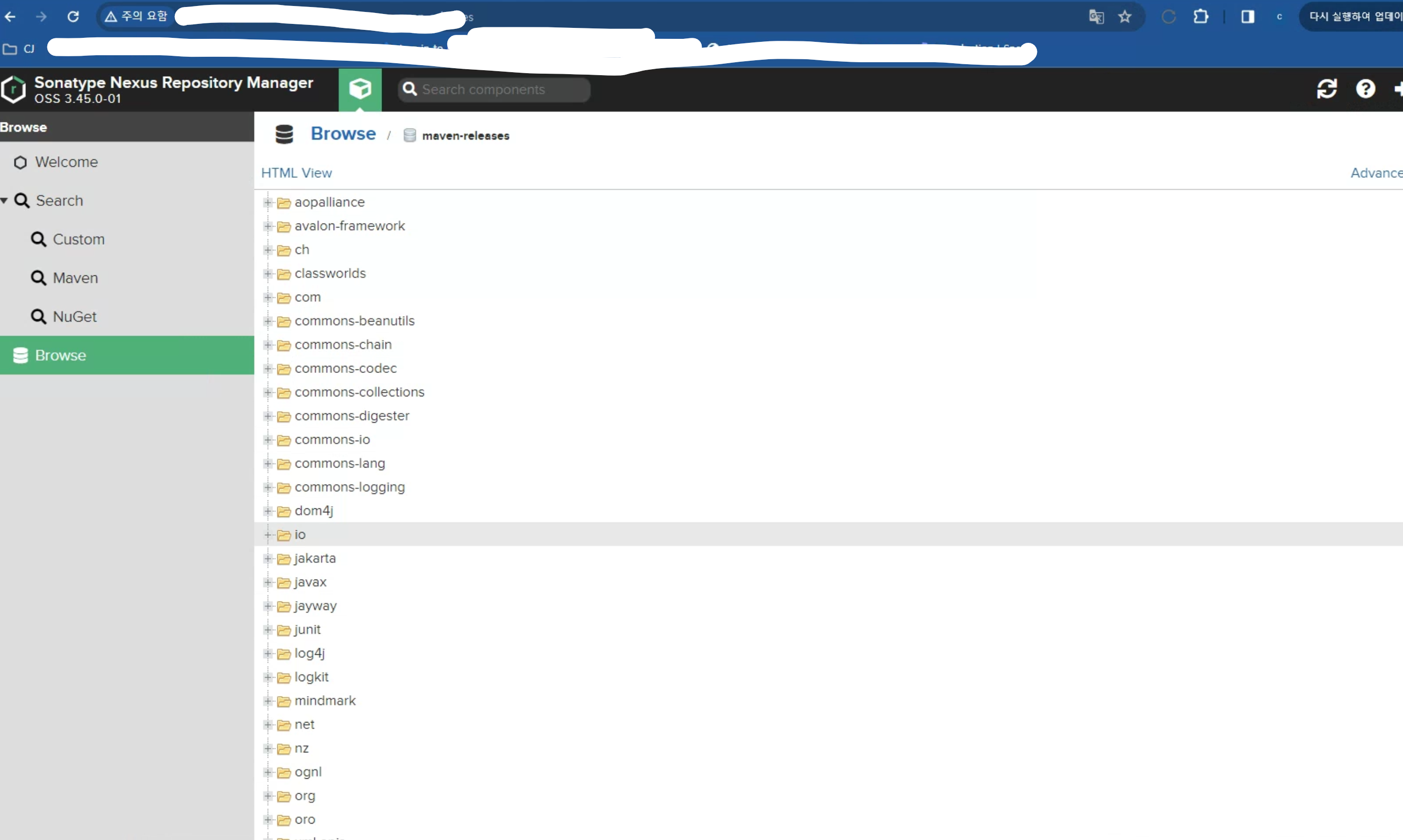The image size is (1403, 840).
Task: Expand the org folder tree node
Action: (x=268, y=796)
